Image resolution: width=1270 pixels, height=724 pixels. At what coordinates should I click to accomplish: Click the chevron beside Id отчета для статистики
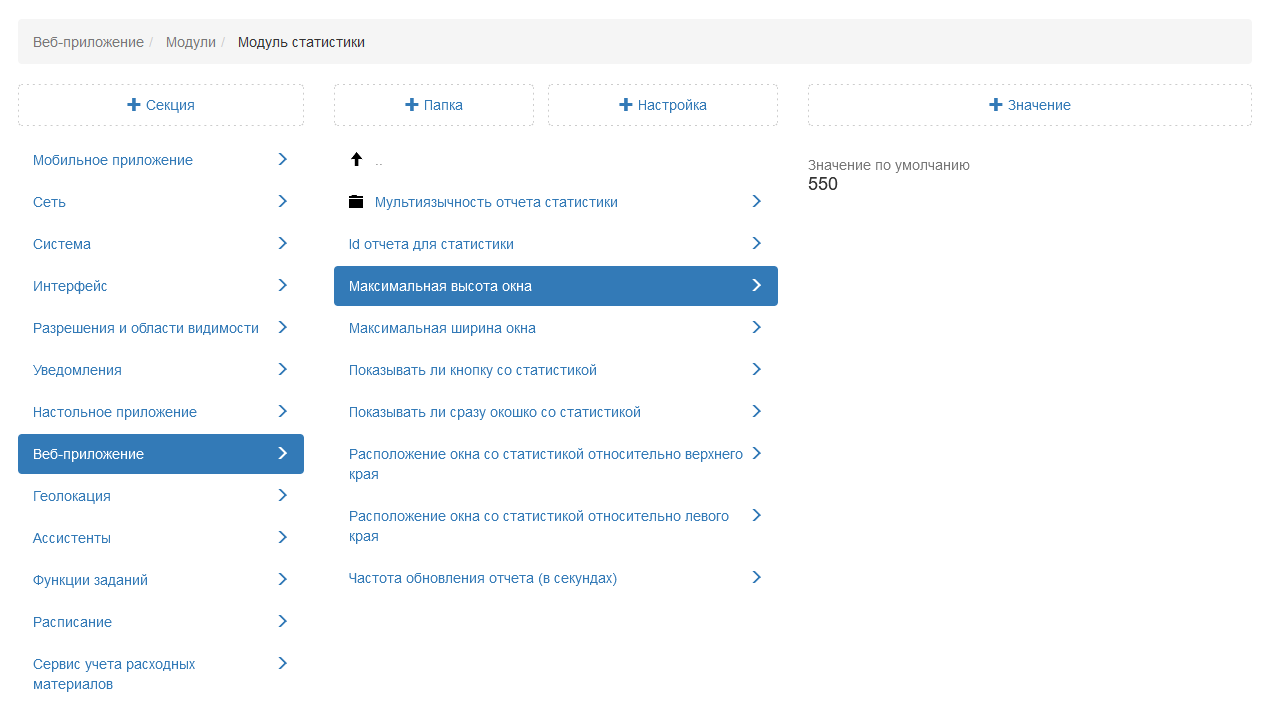pyautogui.click(x=756, y=244)
